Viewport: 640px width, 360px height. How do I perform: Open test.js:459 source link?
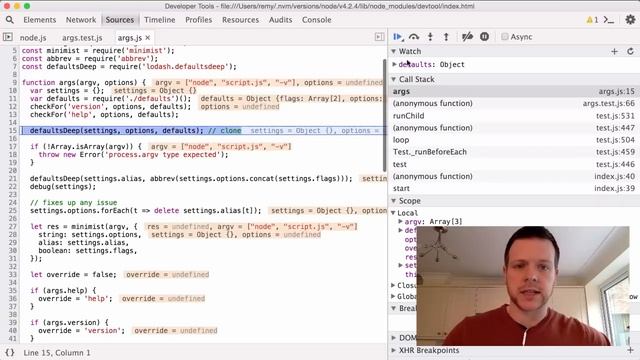(x=616, y=152)
